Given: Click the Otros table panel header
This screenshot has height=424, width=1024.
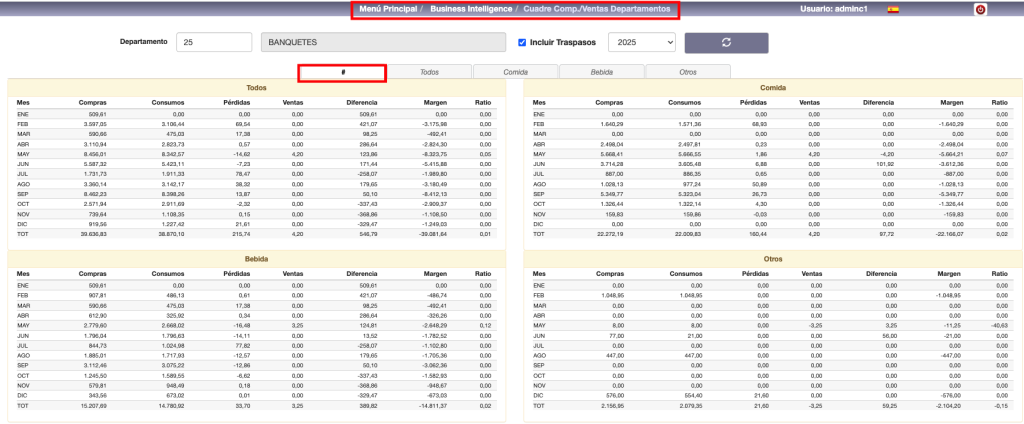Looking at the screenshot, I should [773, 257].
